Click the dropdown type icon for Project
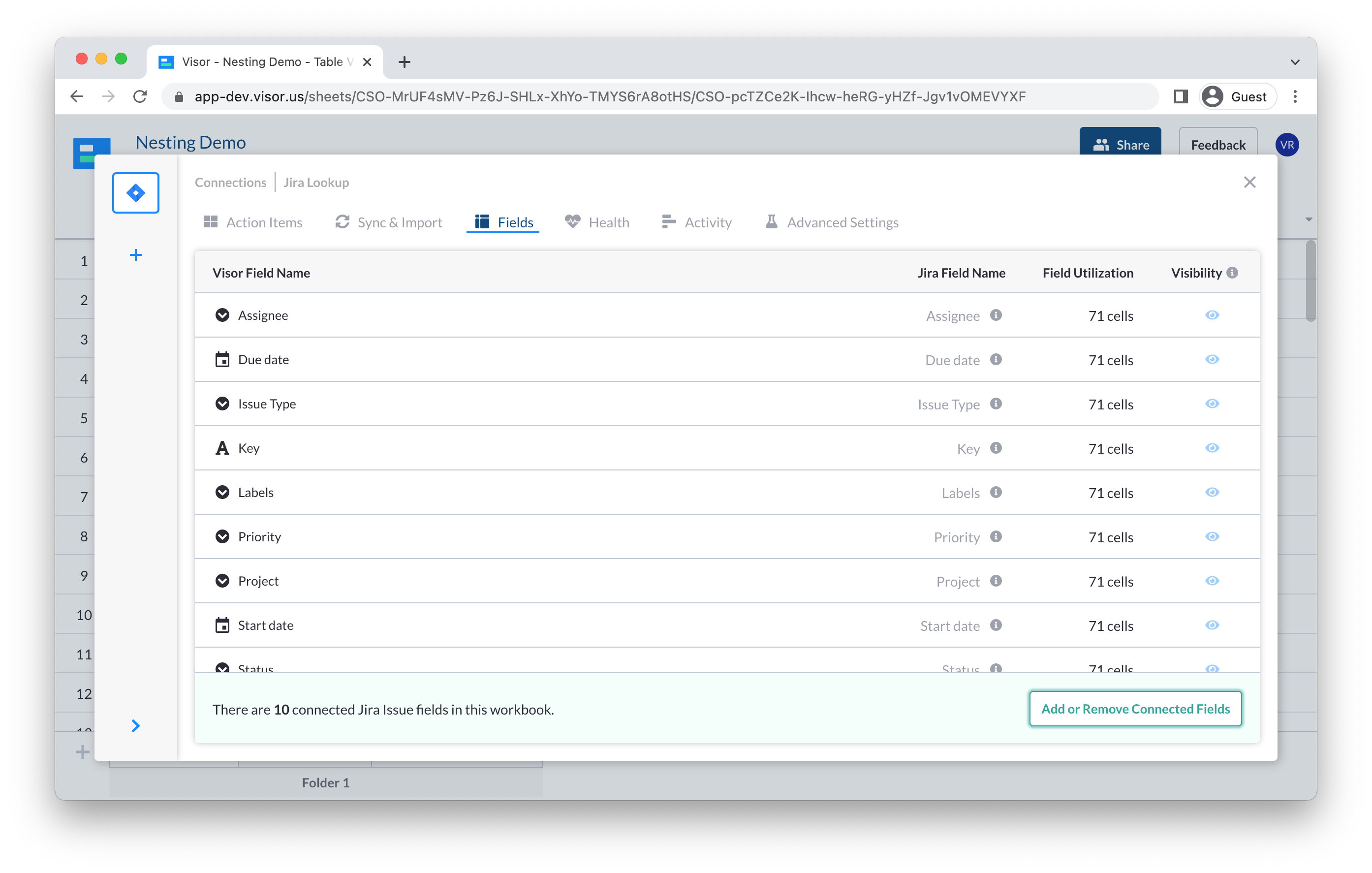The height and width of the screenshot is (873, 1372). (222, 581)
